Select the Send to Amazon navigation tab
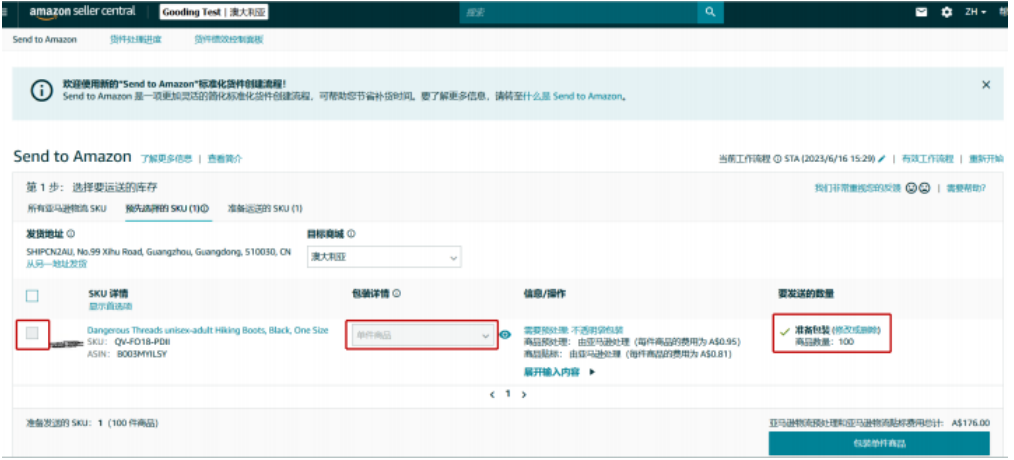The image size is (1014, 460). pos(45,39)
